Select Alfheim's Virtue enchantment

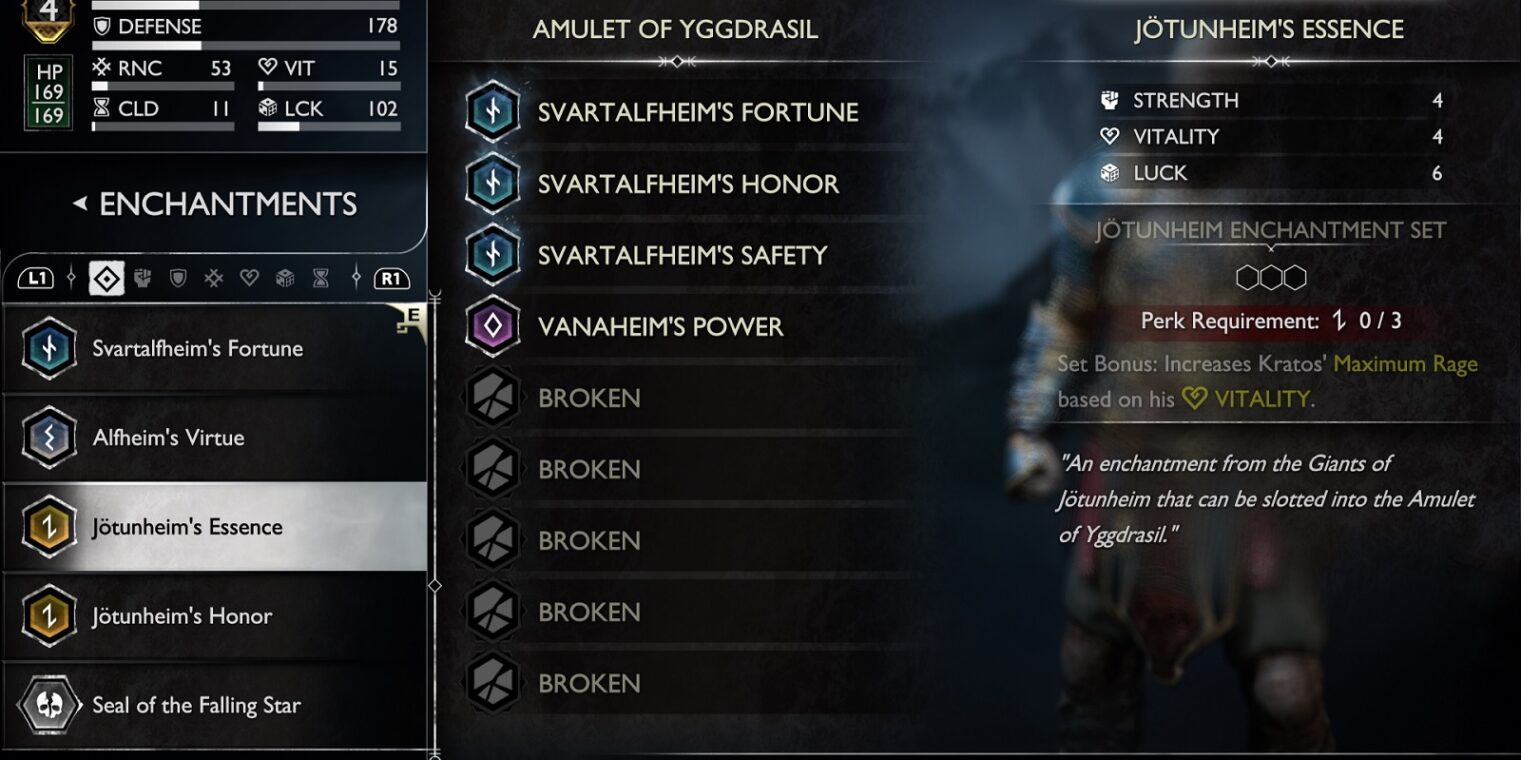coord(214,437)
